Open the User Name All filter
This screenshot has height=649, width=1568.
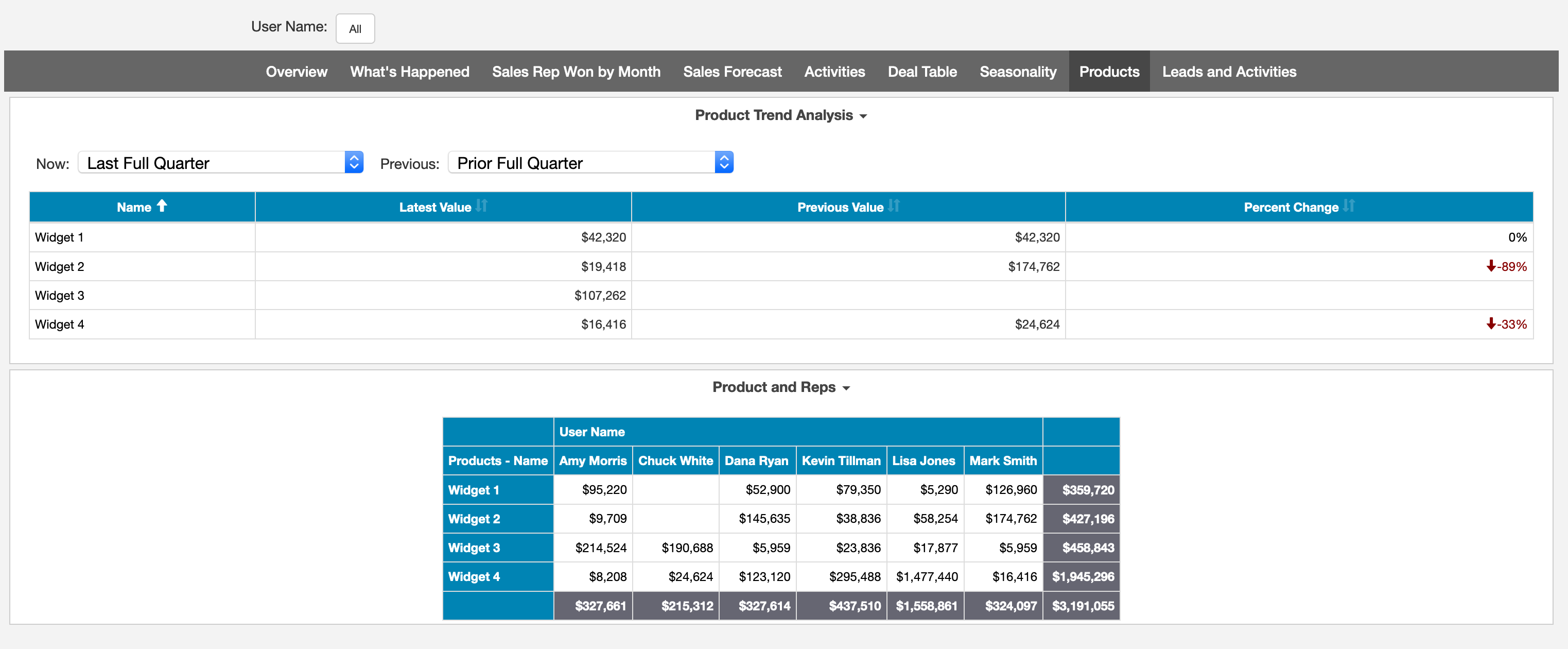pyautogui.click(x=355, y=28)
